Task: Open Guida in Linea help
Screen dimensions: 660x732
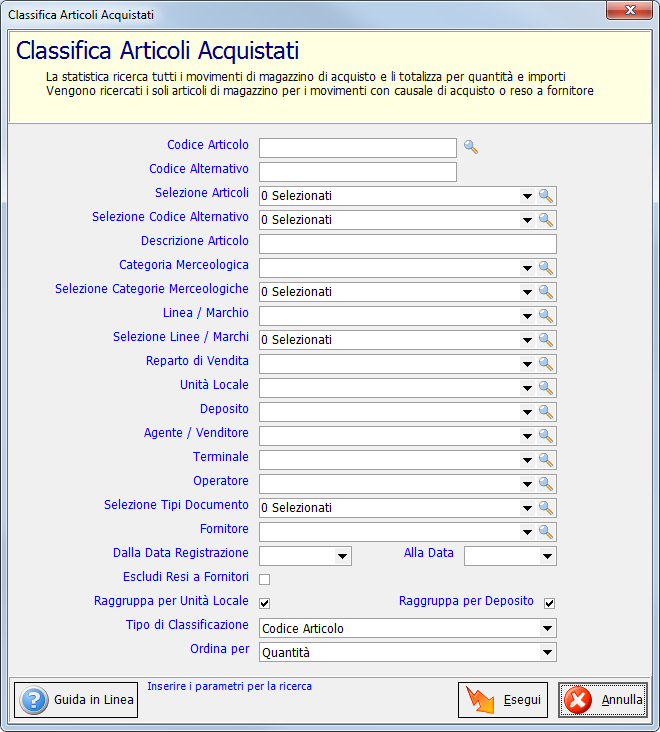Action: point(76,700)
